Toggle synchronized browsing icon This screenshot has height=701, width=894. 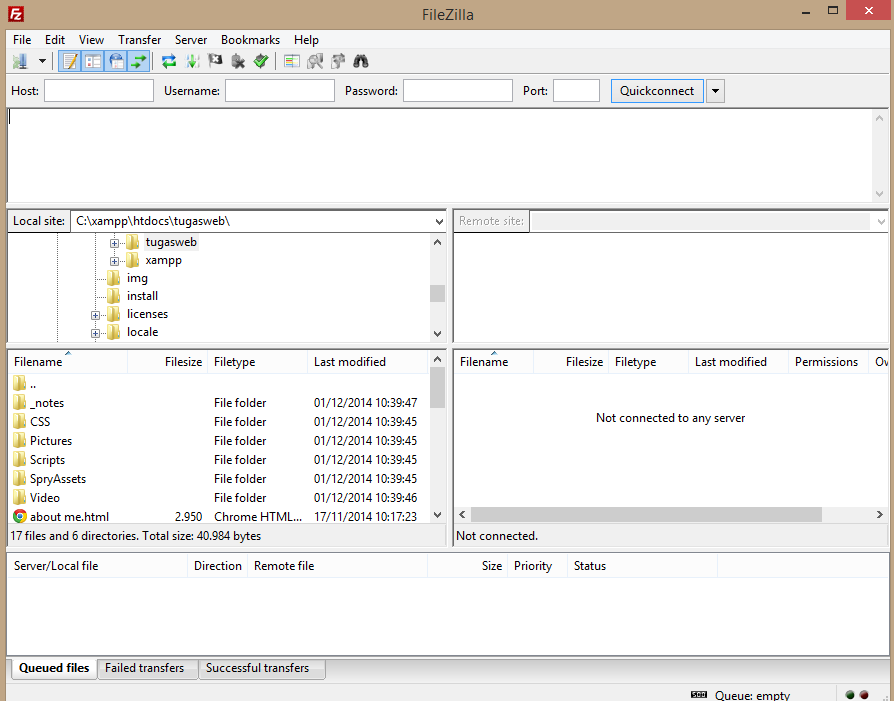(x=338, y=61)
